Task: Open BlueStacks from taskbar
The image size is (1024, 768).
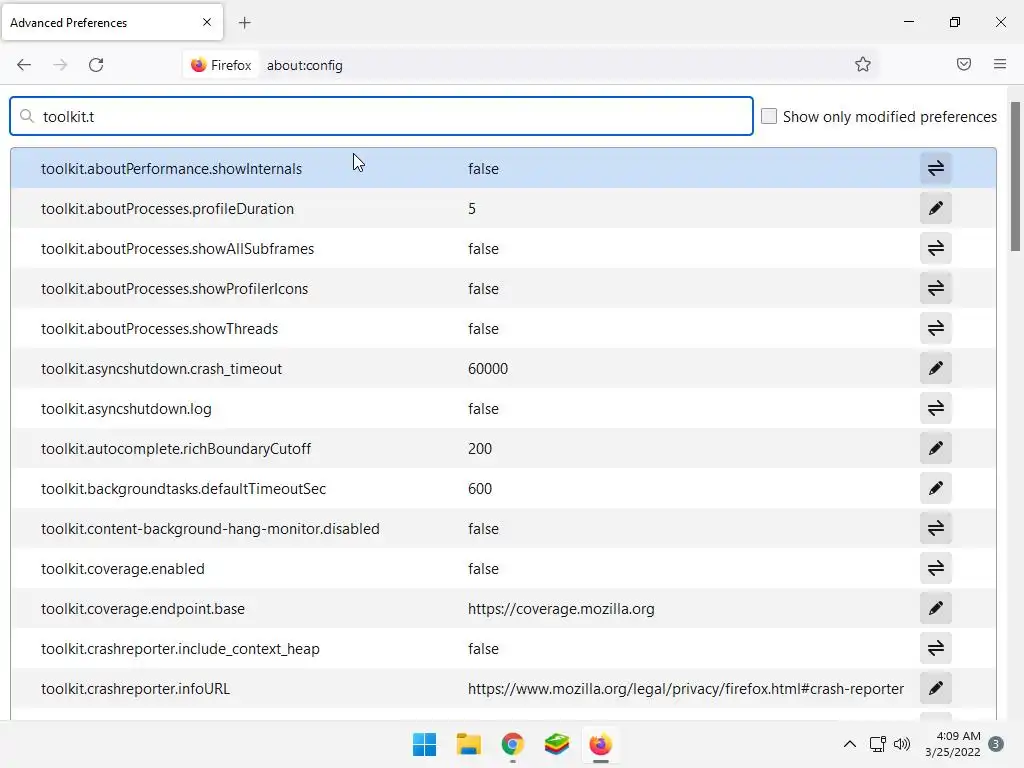Action: 556,744
